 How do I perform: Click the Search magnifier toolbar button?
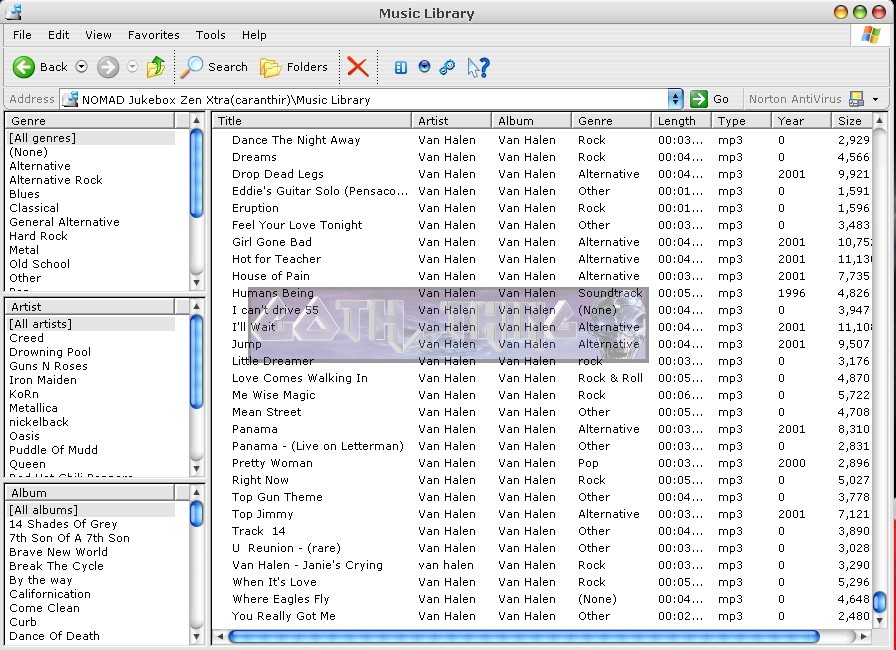[x=214, y=67]
